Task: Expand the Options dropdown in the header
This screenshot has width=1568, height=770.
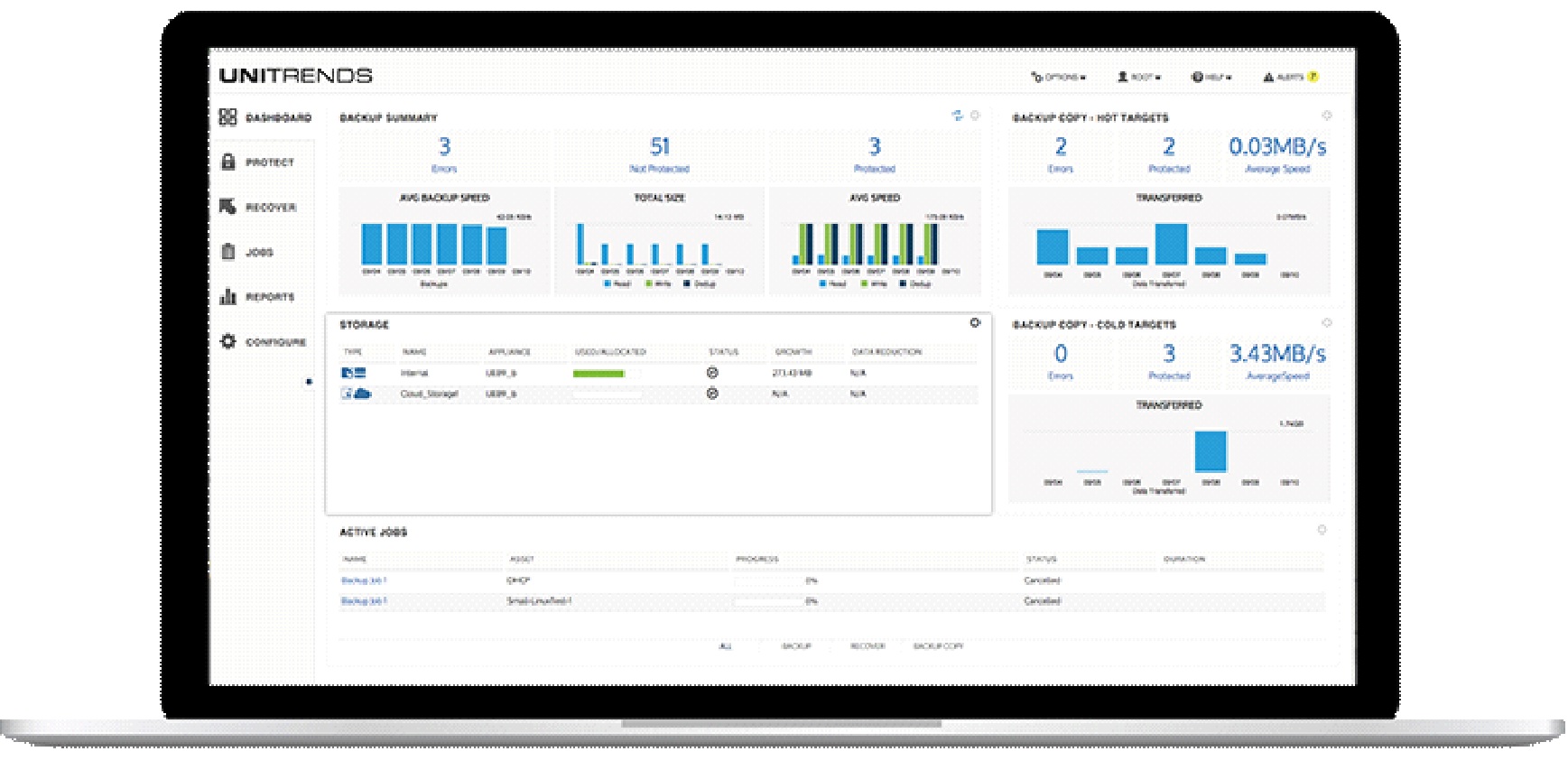Action: (1059, 78)
